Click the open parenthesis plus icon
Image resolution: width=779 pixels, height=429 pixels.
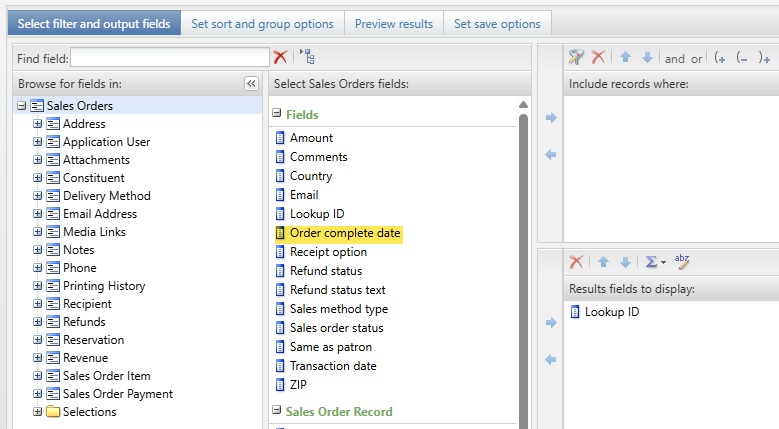pyautogui.click(x=719, y=58)
